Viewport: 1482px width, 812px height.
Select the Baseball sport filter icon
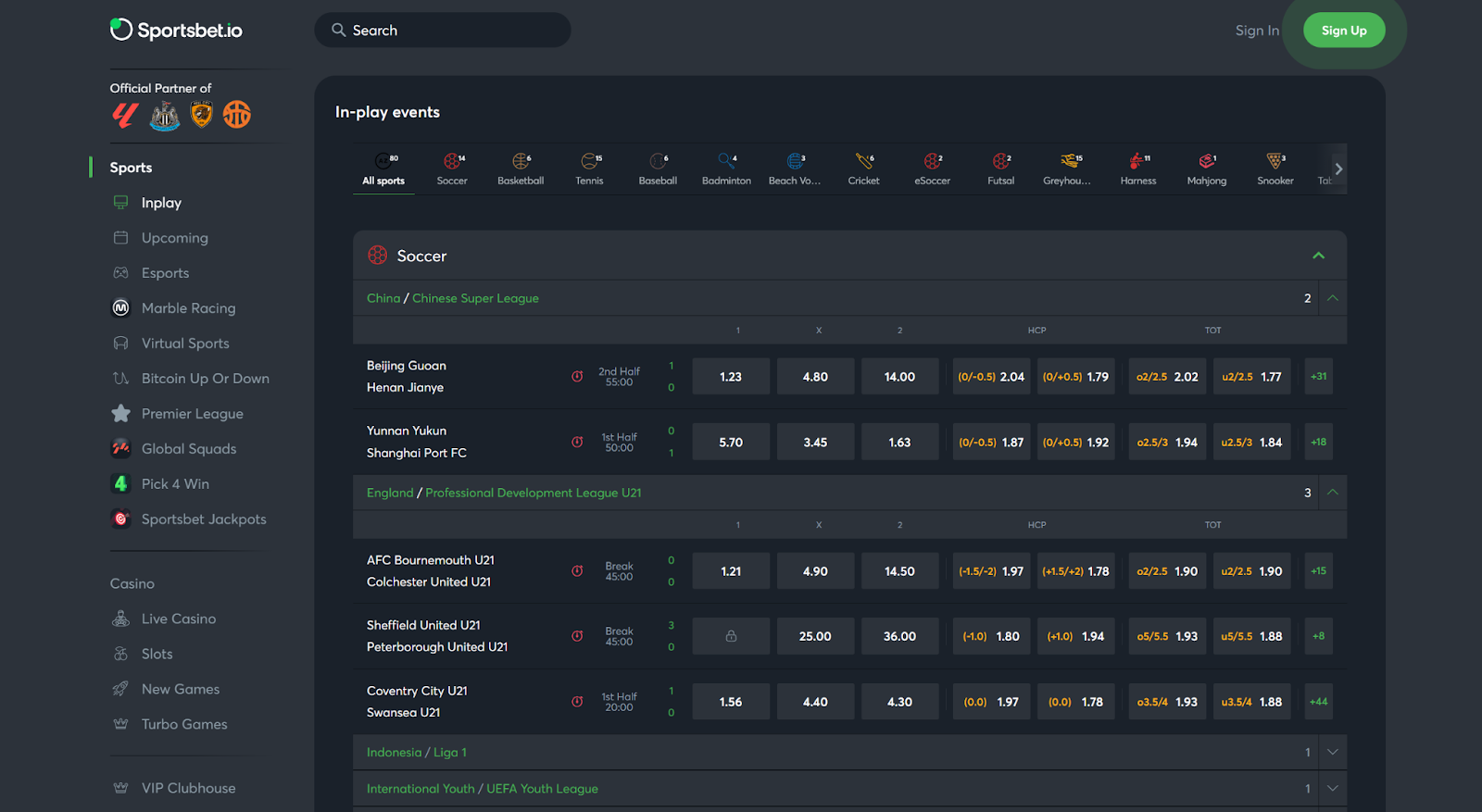point(658,161)
